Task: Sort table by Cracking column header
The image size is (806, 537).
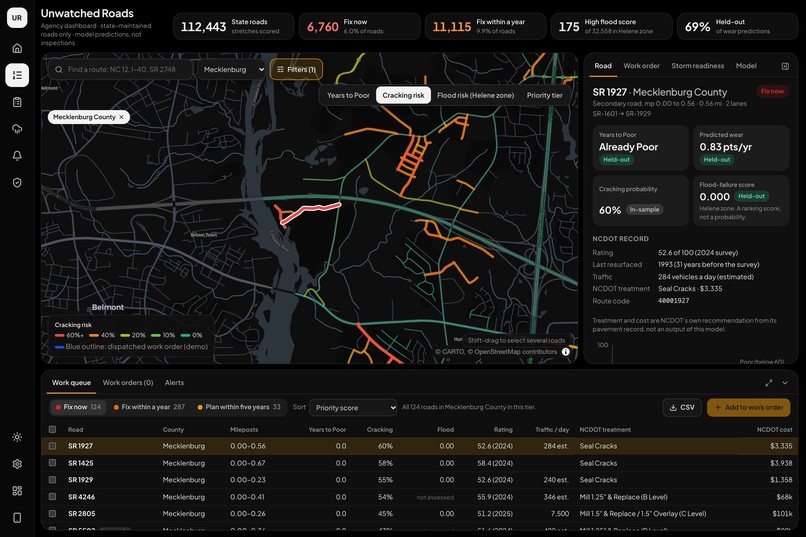Action: 380,430
